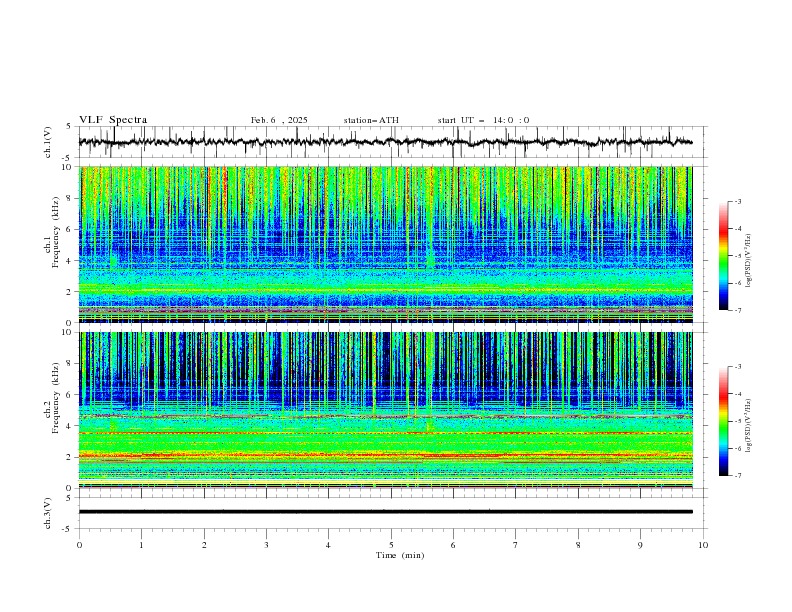Click the "-7" tick on lower colorbar
This screenshot has height=612, width=792.
[x=737, y=476]
